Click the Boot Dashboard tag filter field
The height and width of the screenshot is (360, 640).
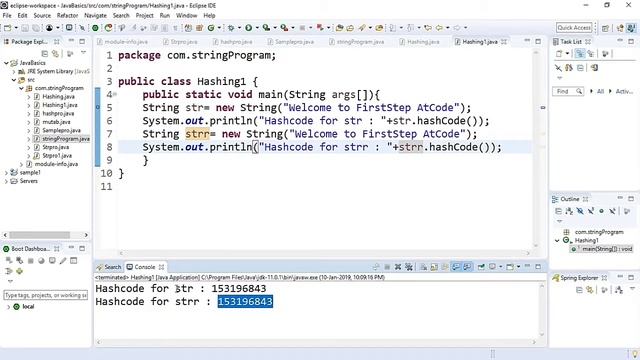(x=45, y=295)
